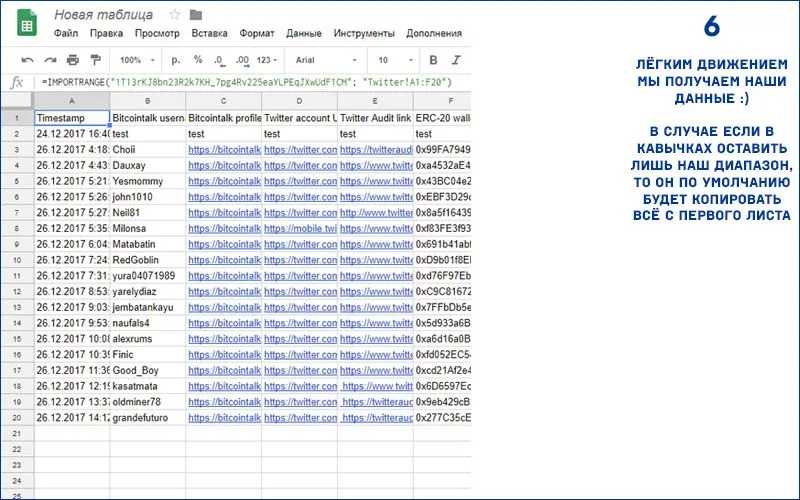This screenshot has width=800, height=500.
Task: Open the Инструменты menu
Action: (x=364, y=33)
